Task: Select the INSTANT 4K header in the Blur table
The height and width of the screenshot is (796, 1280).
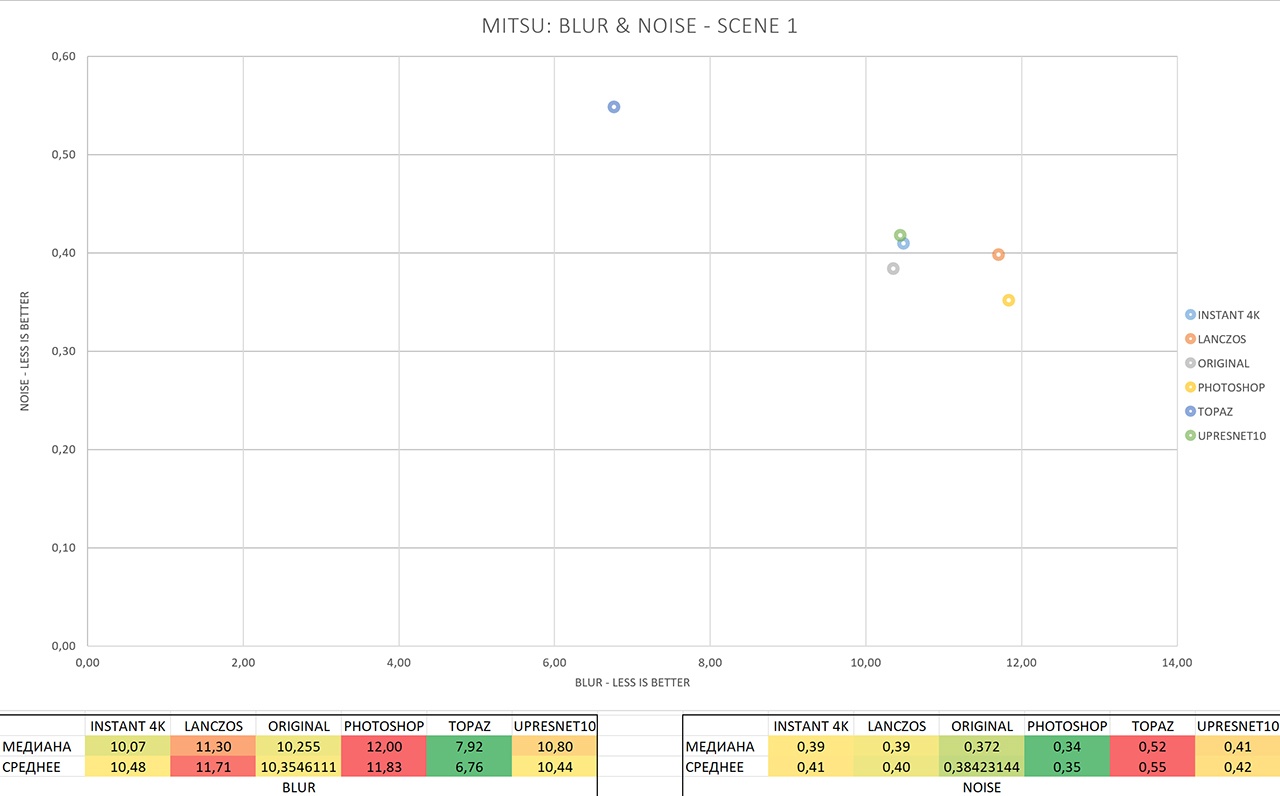Action: point(128,726)
